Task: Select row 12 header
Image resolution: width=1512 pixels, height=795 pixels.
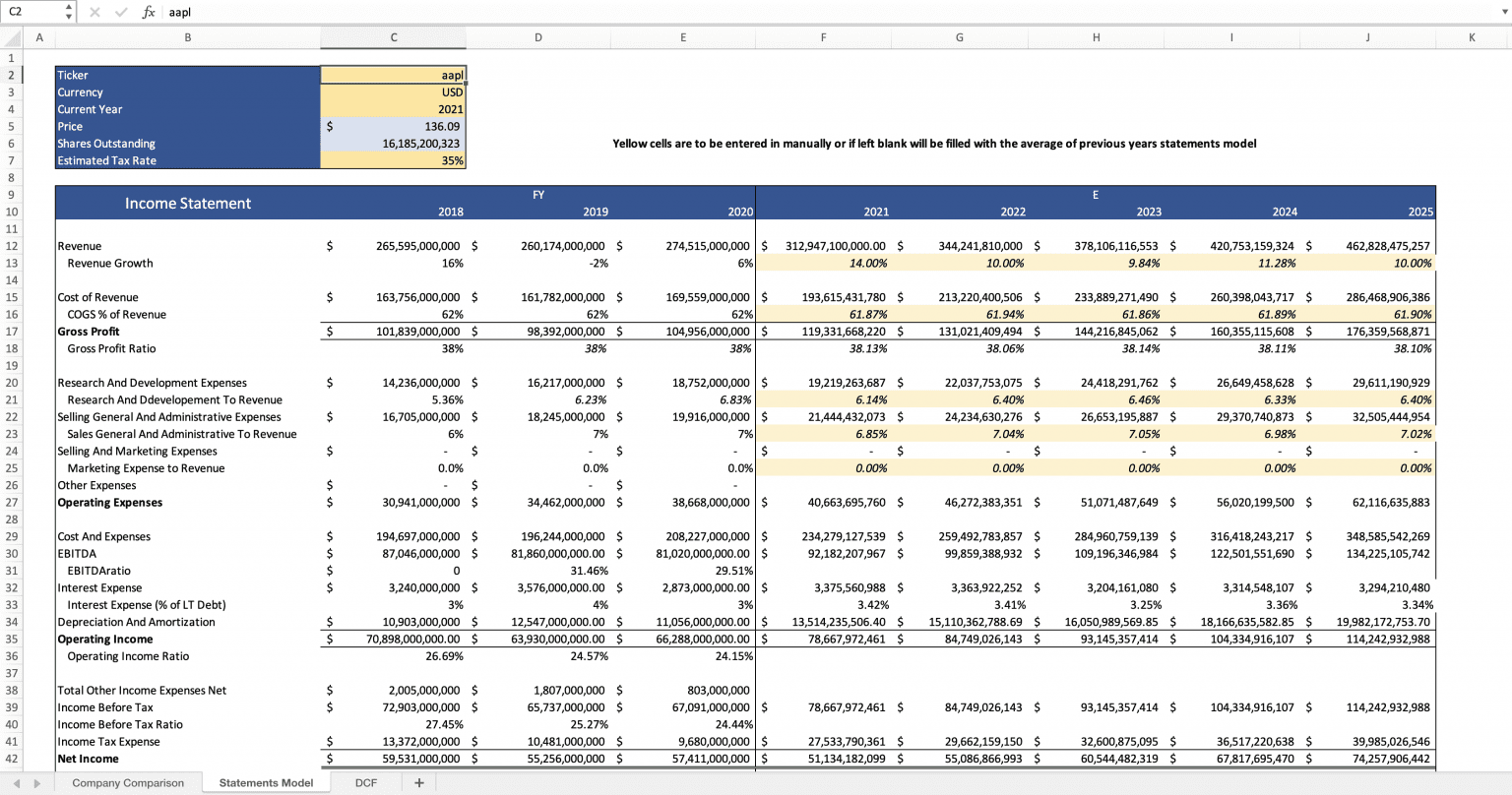Action: click(11, 246)
